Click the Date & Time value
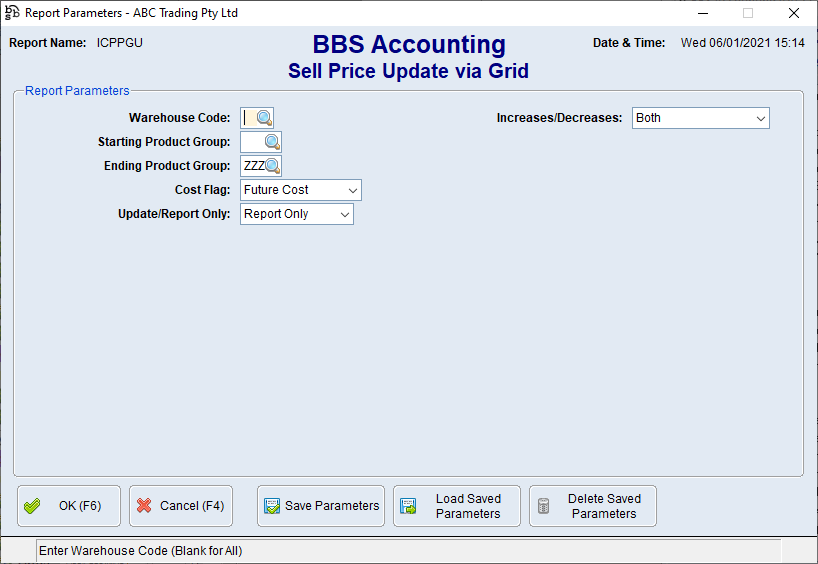 [742, 43]
